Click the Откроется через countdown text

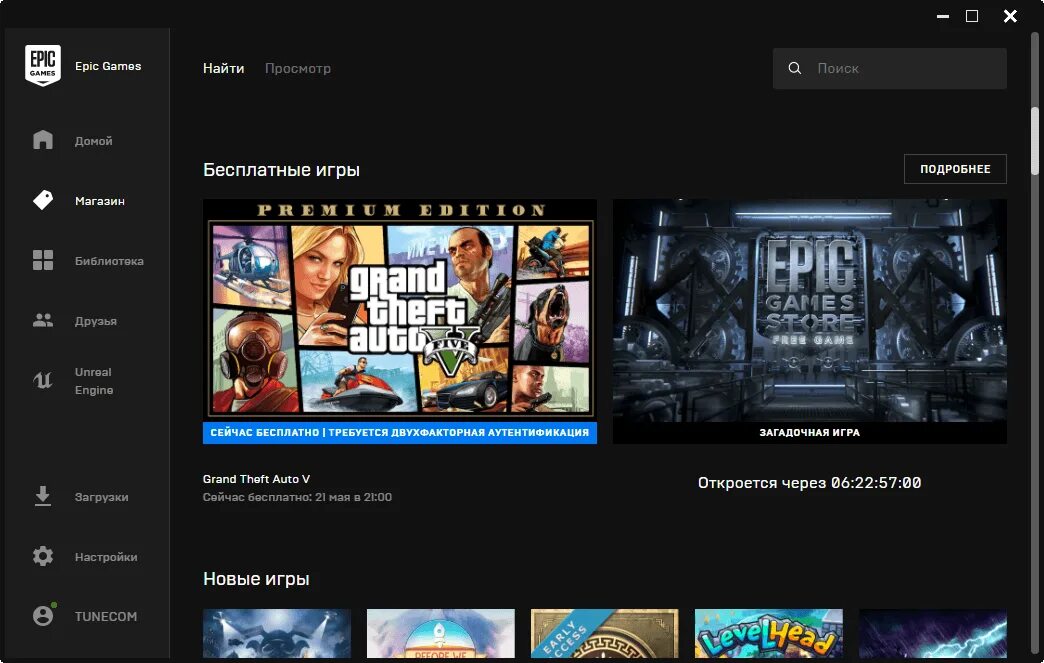[810, 483]
